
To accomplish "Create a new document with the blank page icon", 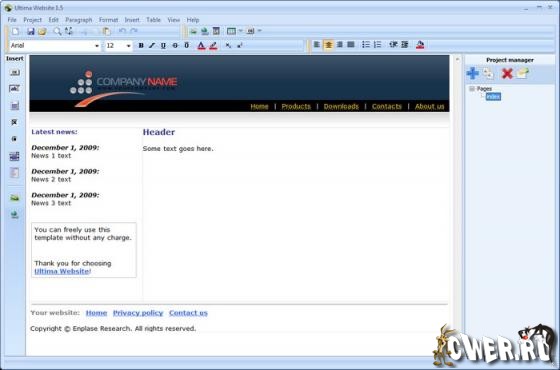I will [x=15, y=31].
